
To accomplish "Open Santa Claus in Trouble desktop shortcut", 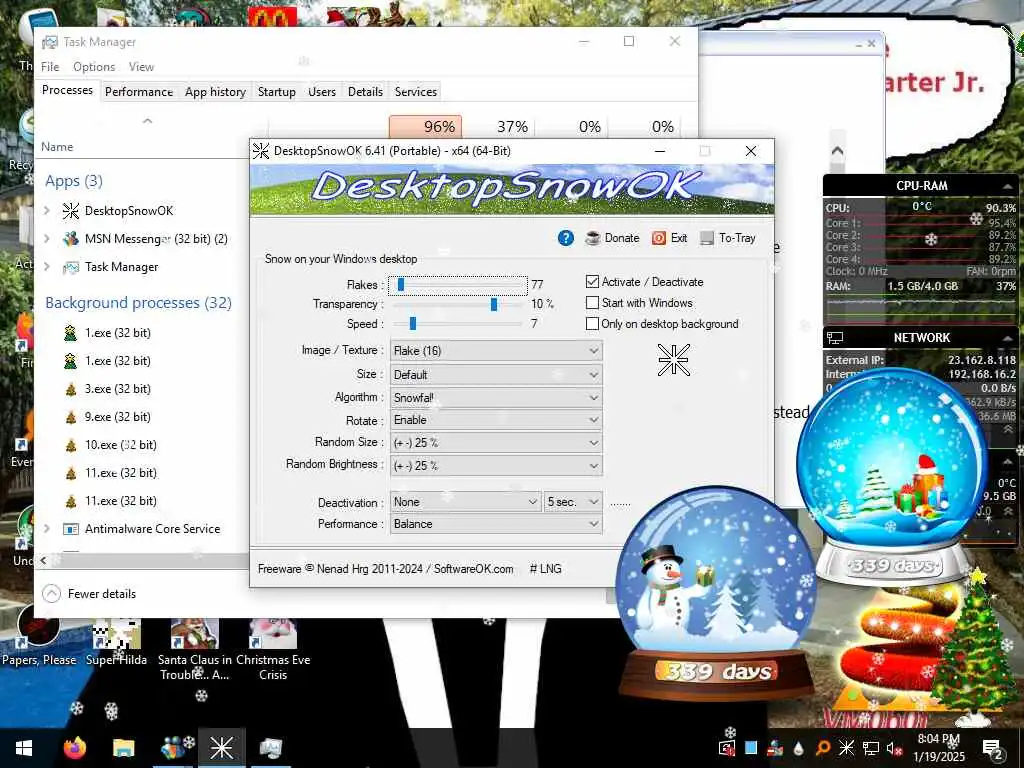I will pyautogui.click(x=195, y=650).
